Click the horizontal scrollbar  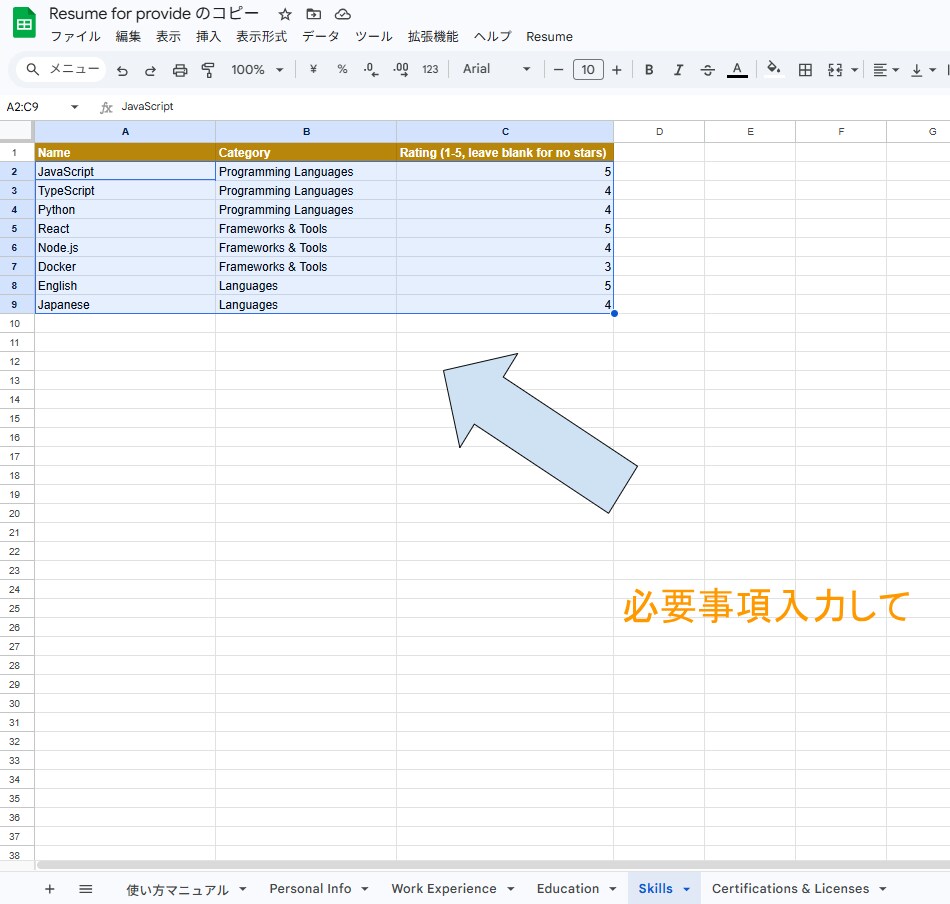pyautogui.click(x=492, y=865)
